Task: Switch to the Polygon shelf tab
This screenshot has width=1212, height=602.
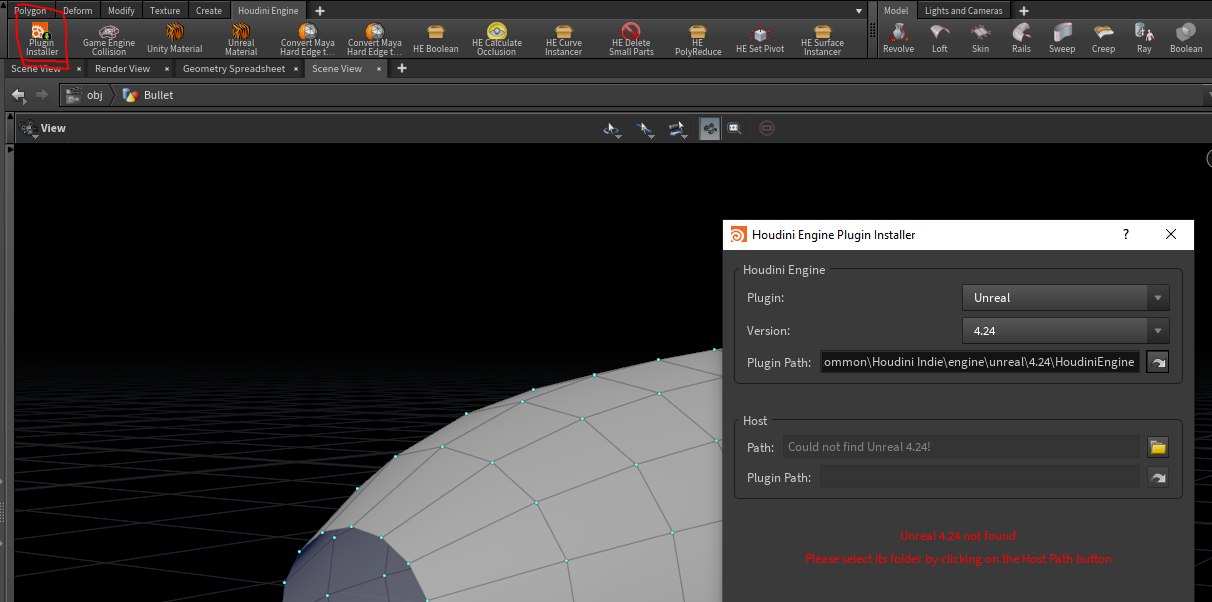Action: coord(29,10)
